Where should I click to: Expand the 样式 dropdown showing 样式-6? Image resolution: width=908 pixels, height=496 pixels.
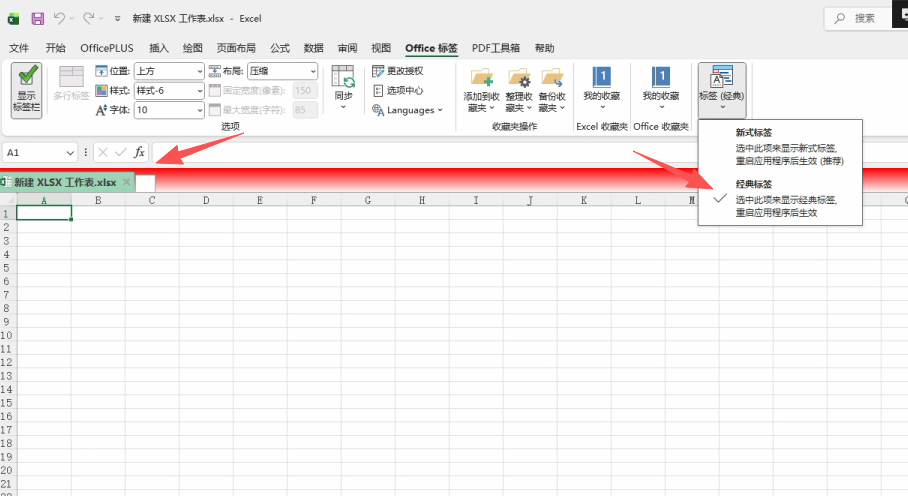169,91
